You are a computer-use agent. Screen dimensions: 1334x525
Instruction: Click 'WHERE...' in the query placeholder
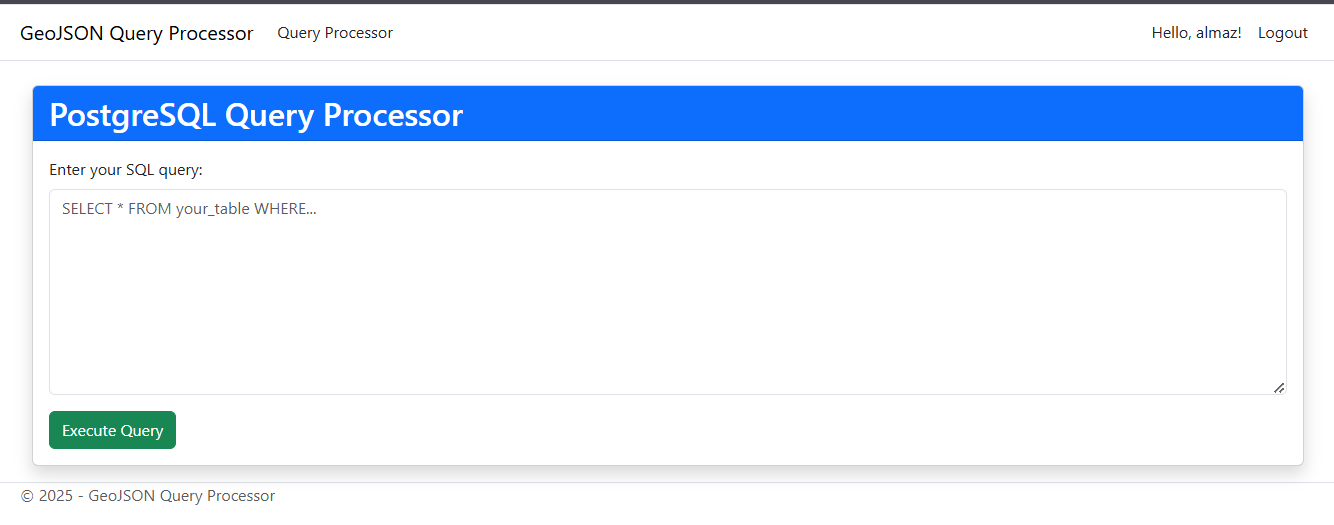(285, 209)
